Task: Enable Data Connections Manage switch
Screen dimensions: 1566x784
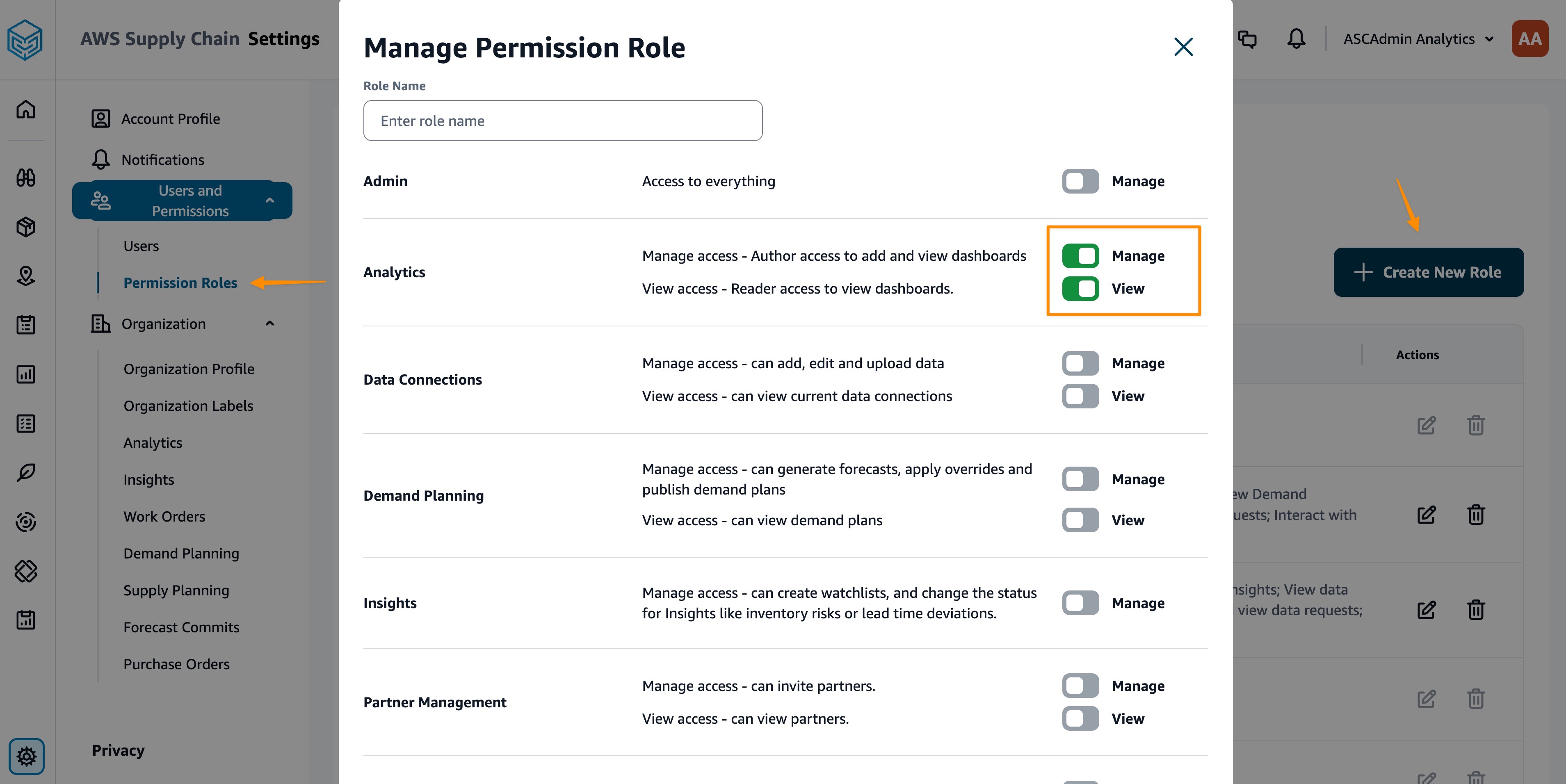Action: pyautogui.click(x=1080, y=363)
